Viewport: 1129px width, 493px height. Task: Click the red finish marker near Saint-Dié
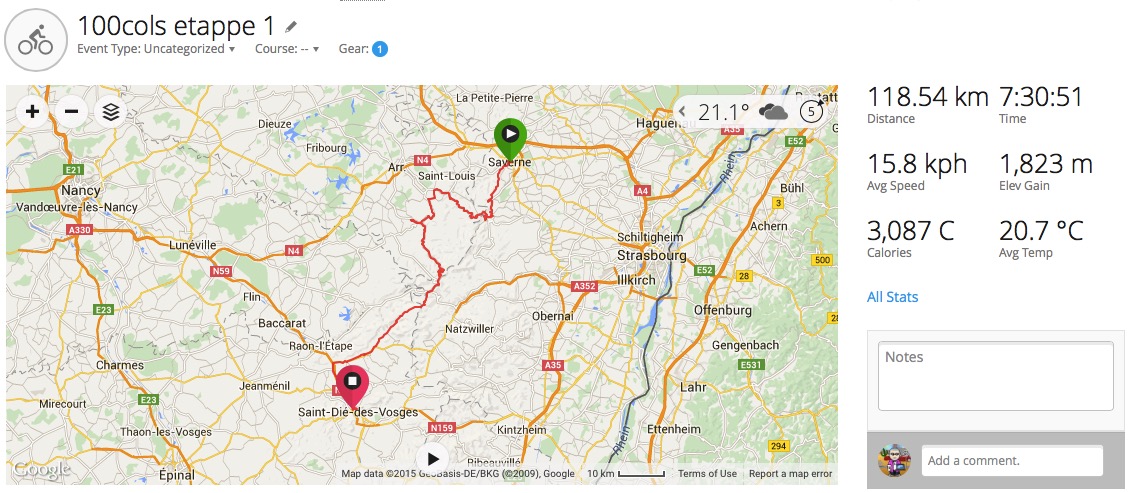click(x=352, y=386)
